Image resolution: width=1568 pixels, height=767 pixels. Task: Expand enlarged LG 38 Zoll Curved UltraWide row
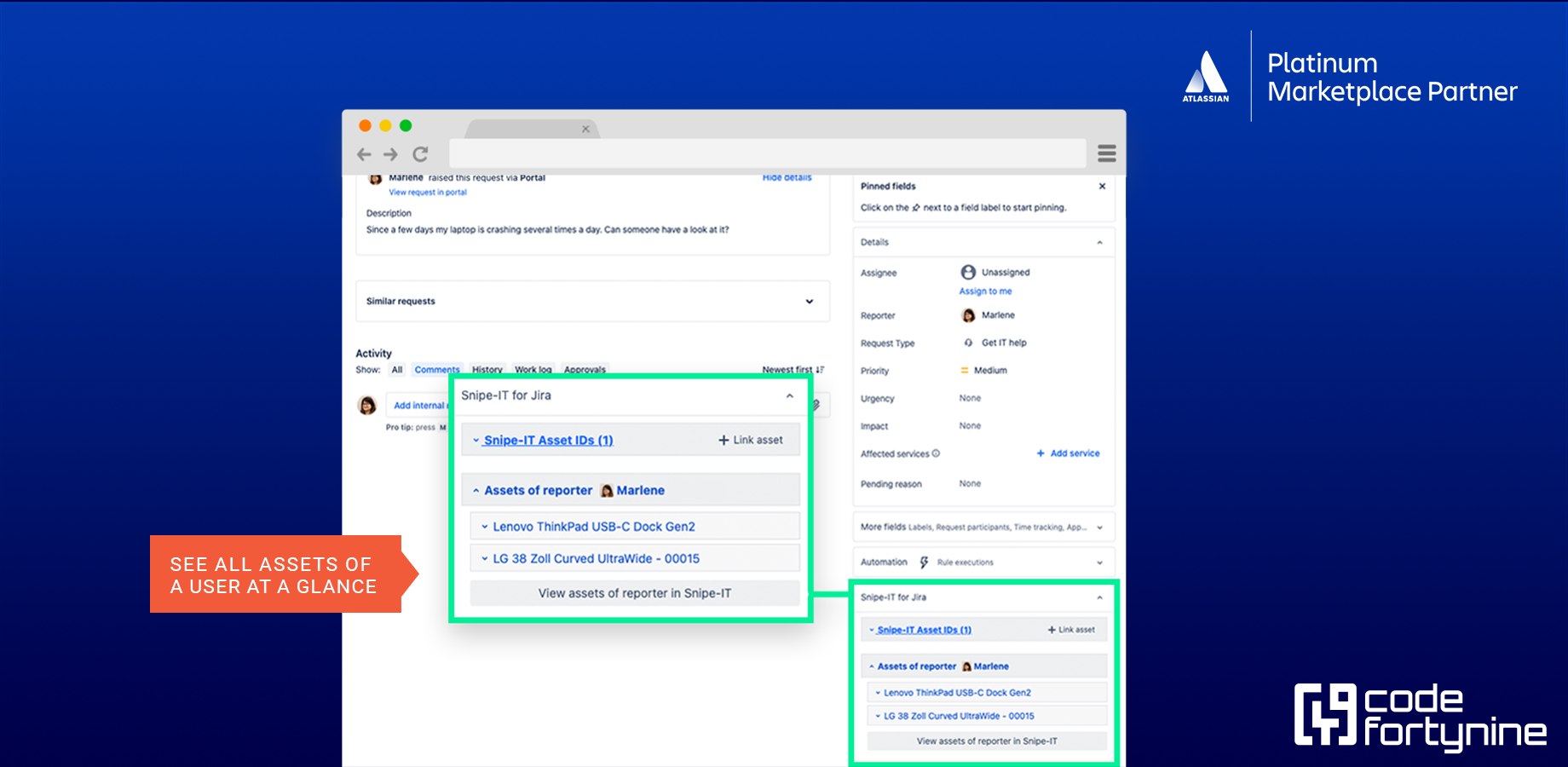pos(635,558)
